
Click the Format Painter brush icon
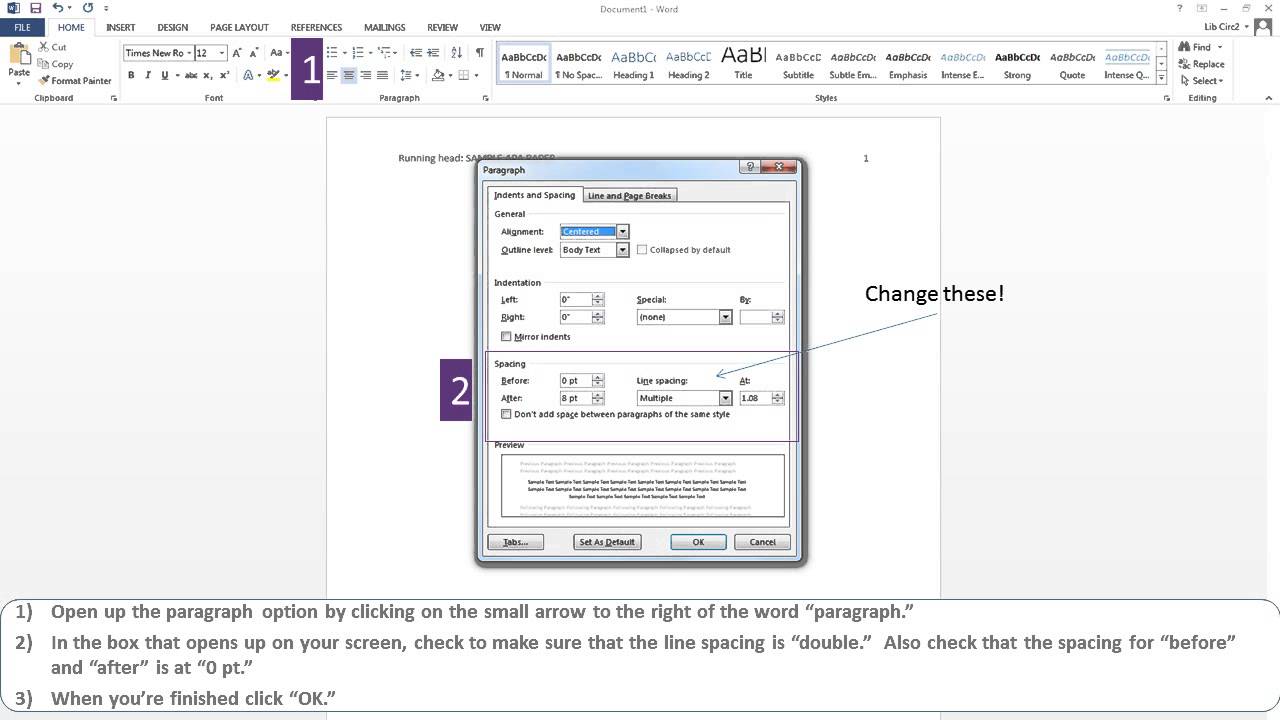(x=44, y=81)
